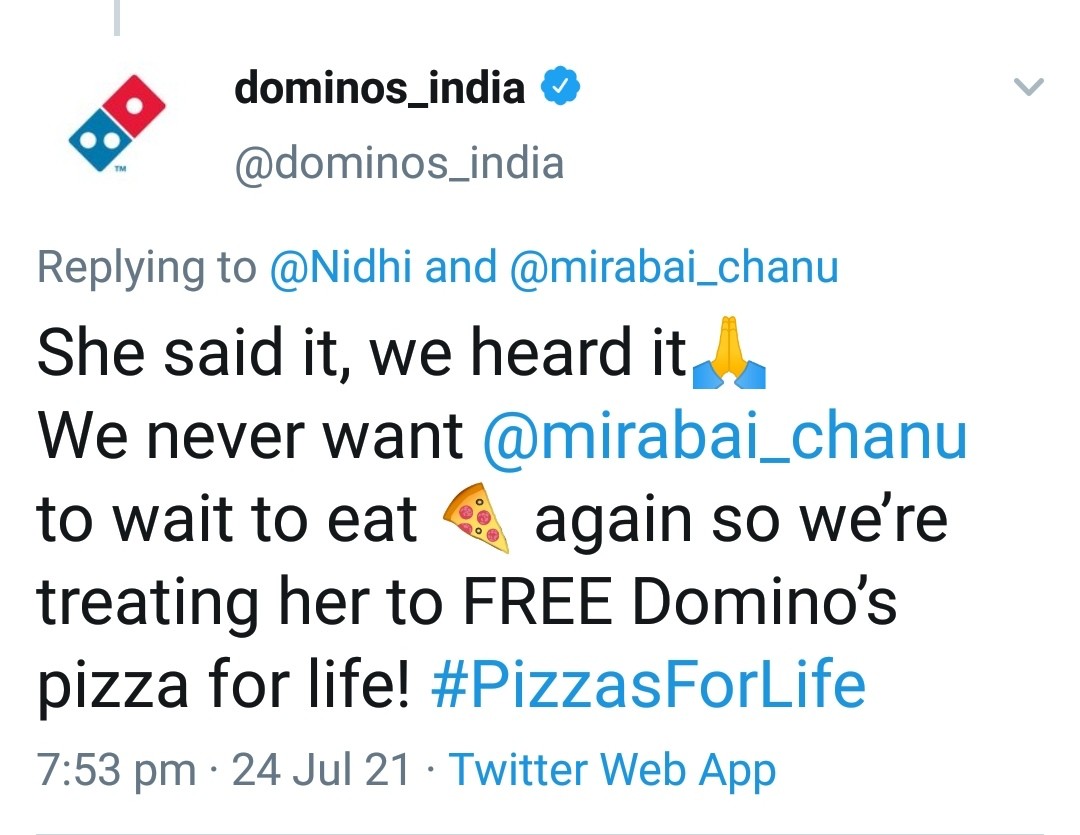The width and height of the screenshot is (1080, 835).
Task: Click the grey @dominos_india handle
Action: click(x=399, y=163)
